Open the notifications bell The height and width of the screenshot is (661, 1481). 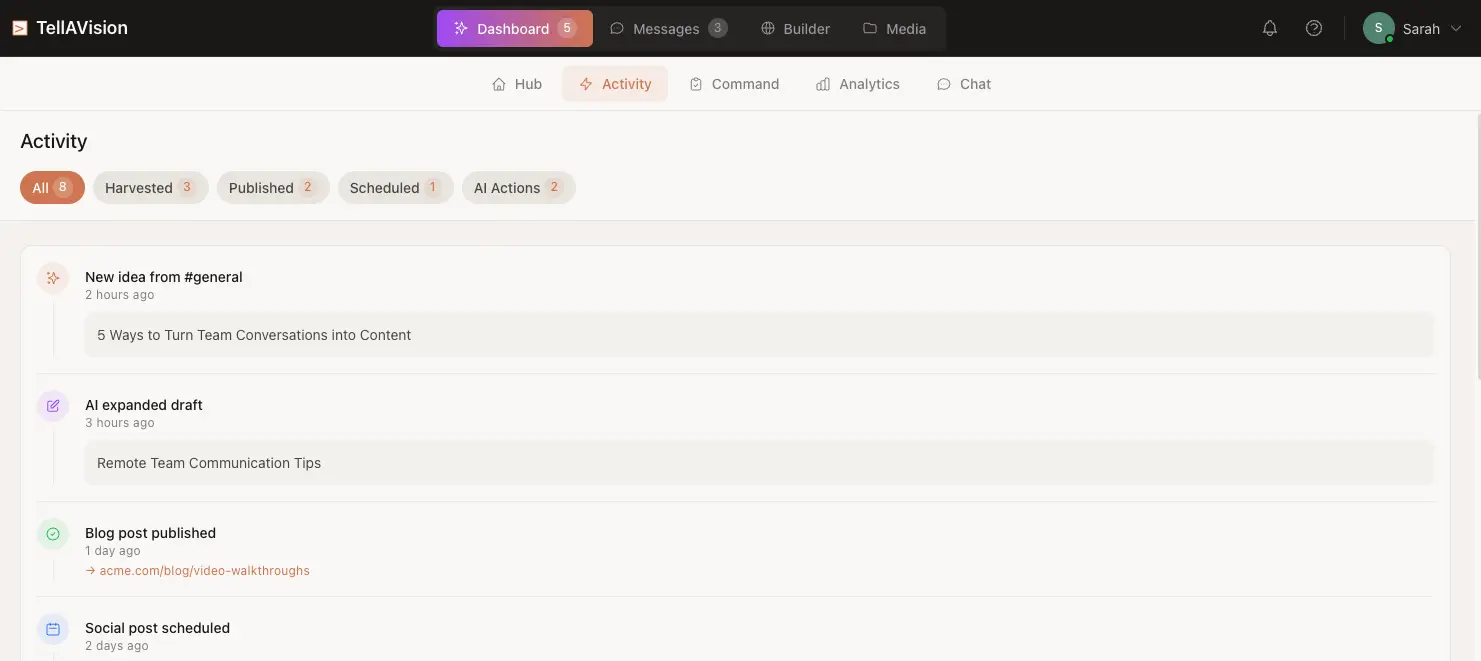(1269, 28)
